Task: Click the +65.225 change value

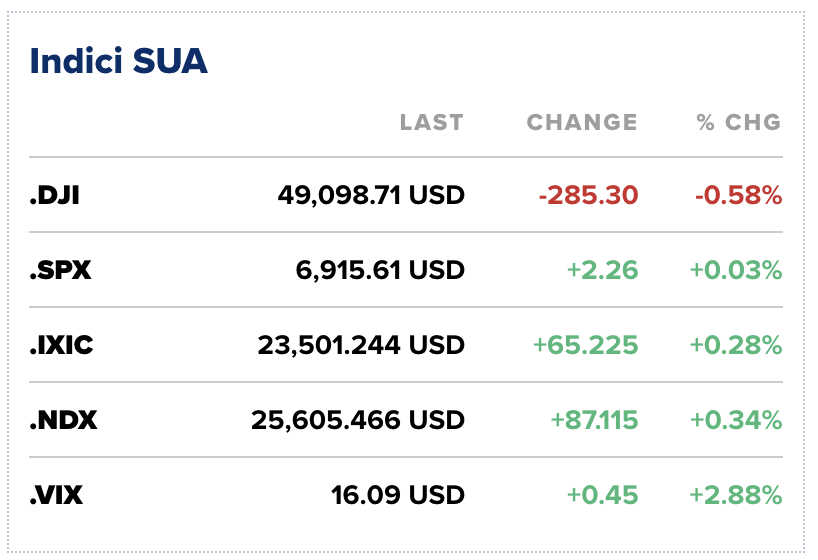Action: pos(586,345)
